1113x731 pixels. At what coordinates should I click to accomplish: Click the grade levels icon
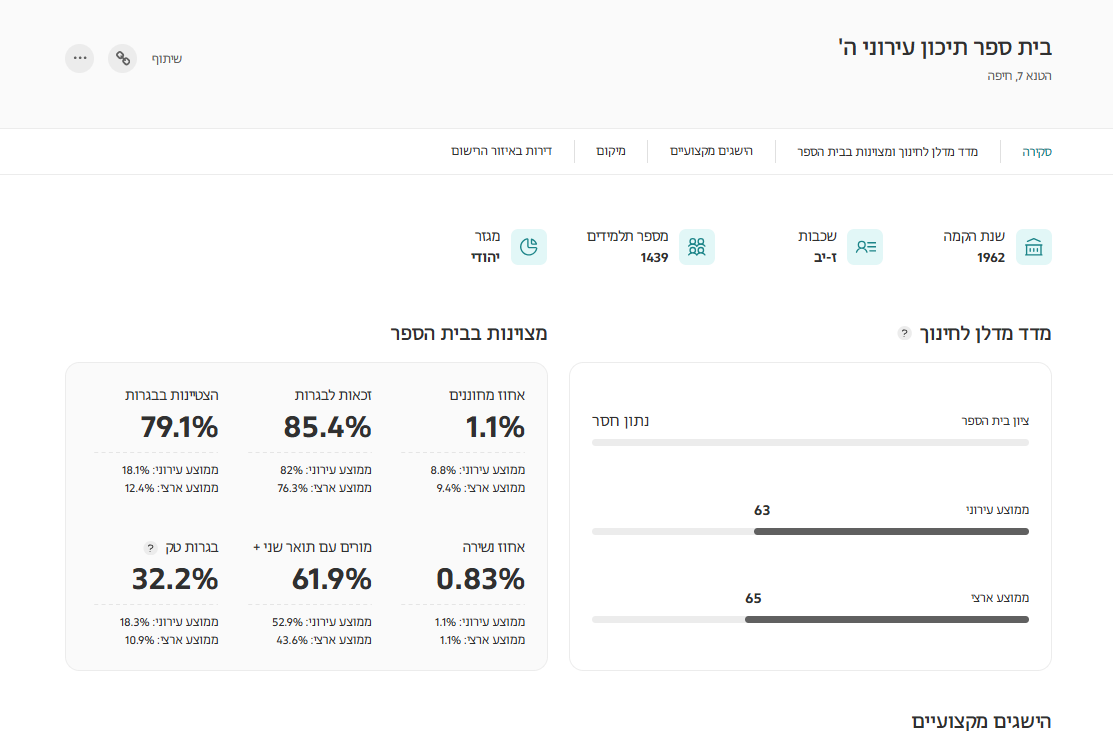pyautogui.click(x=865, y=247)
